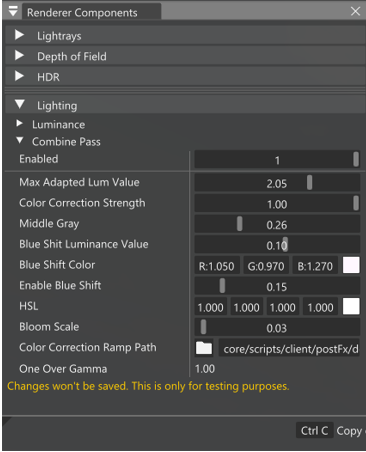366x452 pixels.
Task: Expand the Depth of Field section
Action: (19, 56)
